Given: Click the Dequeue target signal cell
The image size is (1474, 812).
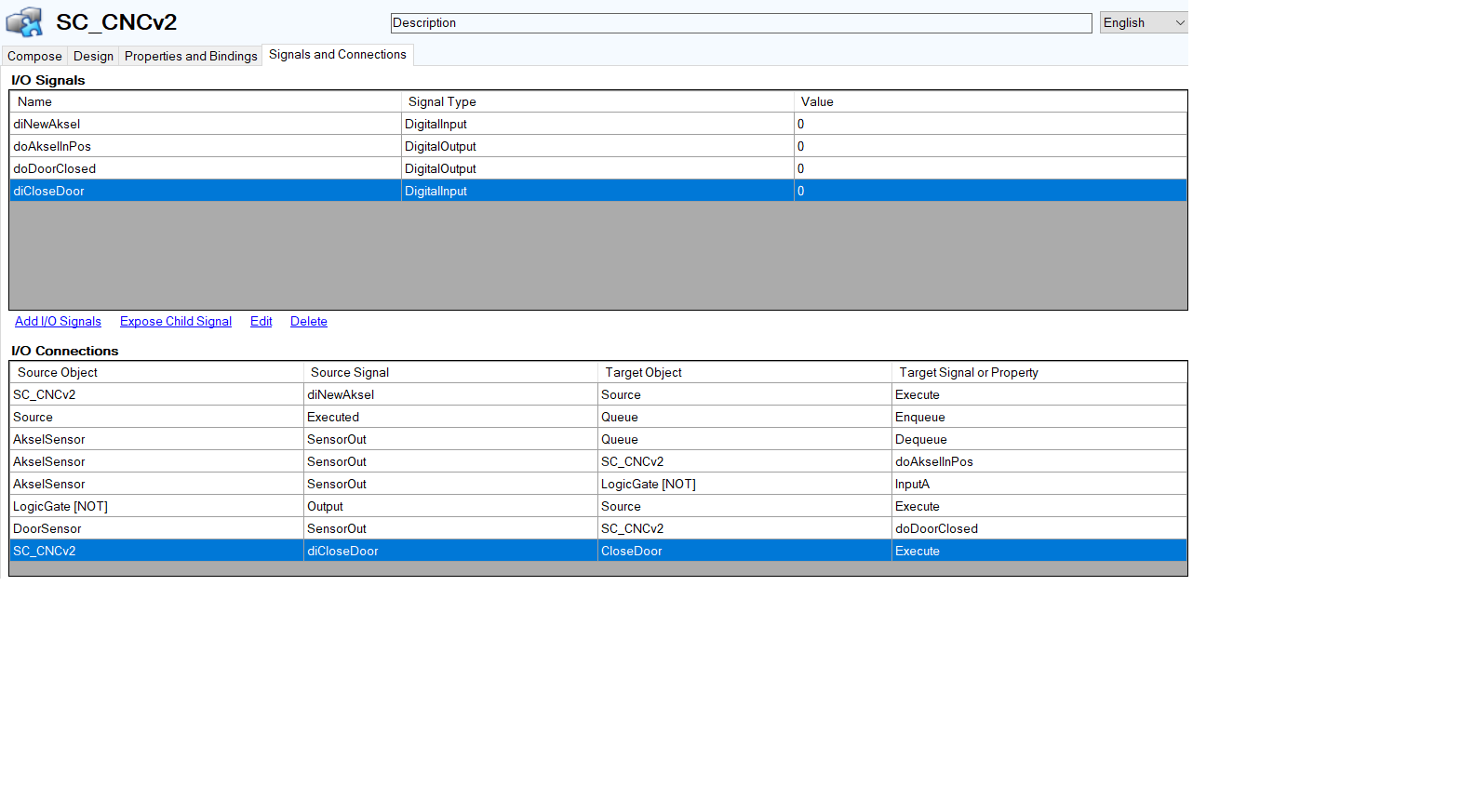Looking at the screenshot, I should pos(1039,439).
